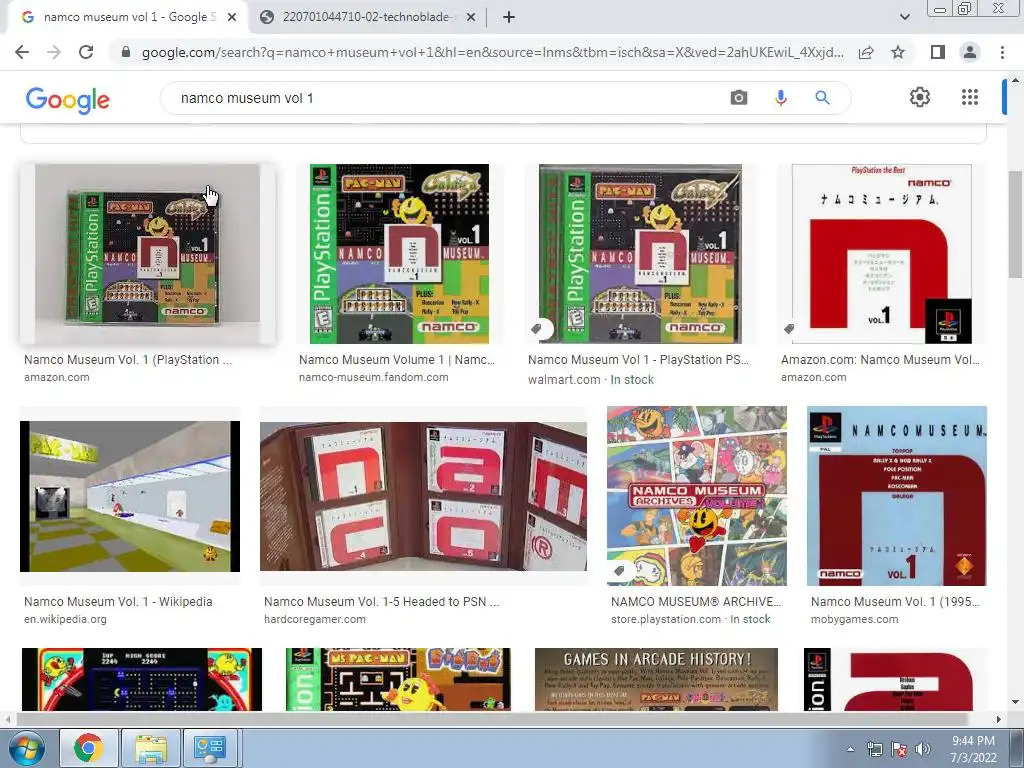
Task: Expand the tab search chevron
Action: (904, 17)
